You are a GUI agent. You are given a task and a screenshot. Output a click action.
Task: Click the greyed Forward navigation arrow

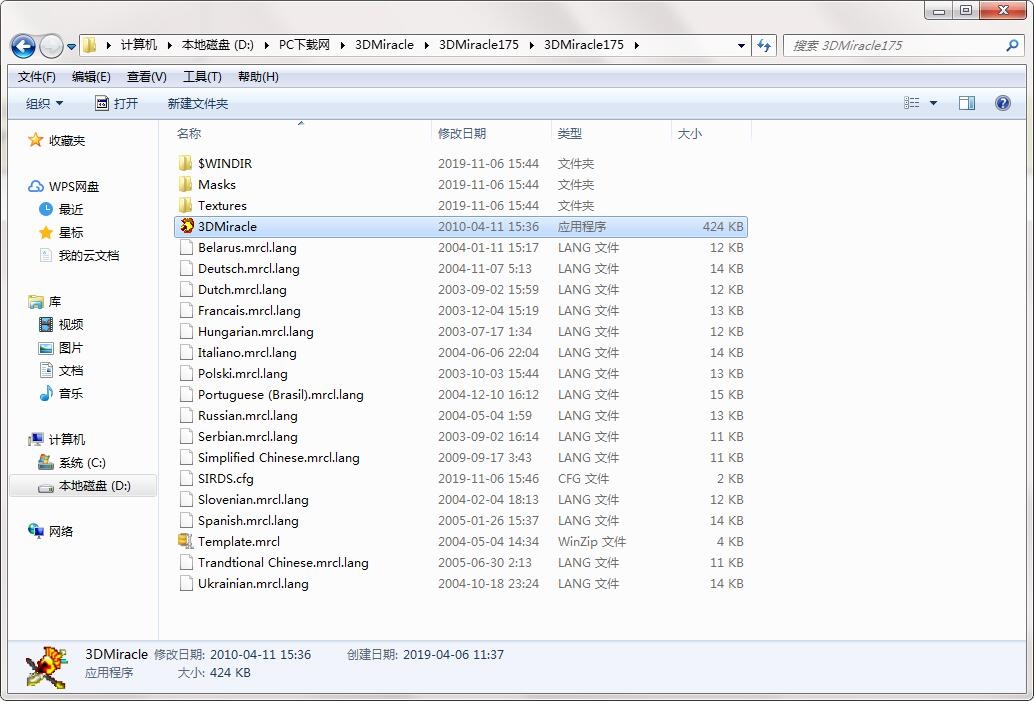click(x=51, y=46)
